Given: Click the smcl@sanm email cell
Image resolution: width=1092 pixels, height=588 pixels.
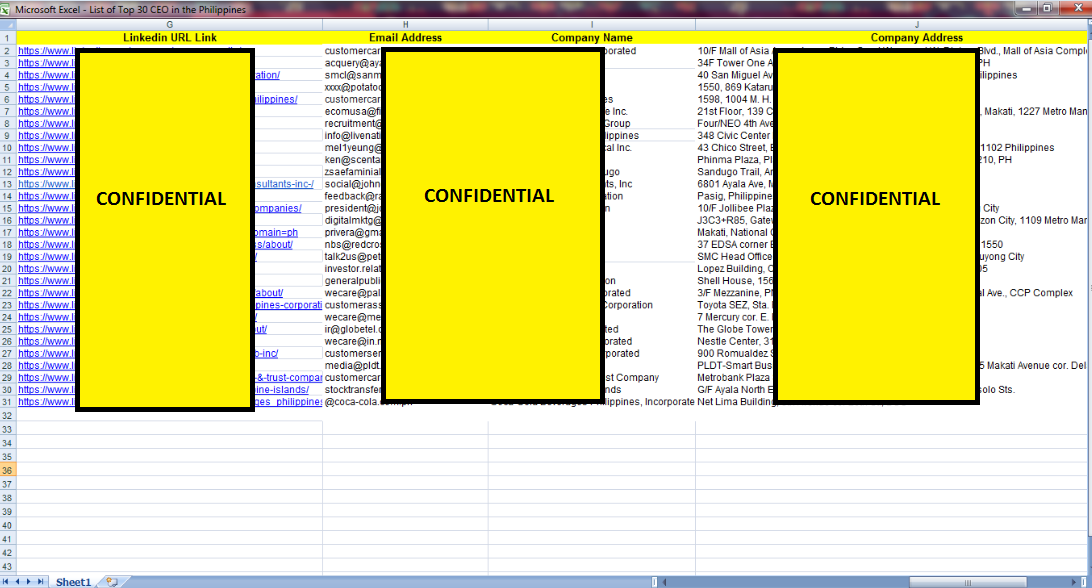Looking at the screenshot, I should click(353, 75).
